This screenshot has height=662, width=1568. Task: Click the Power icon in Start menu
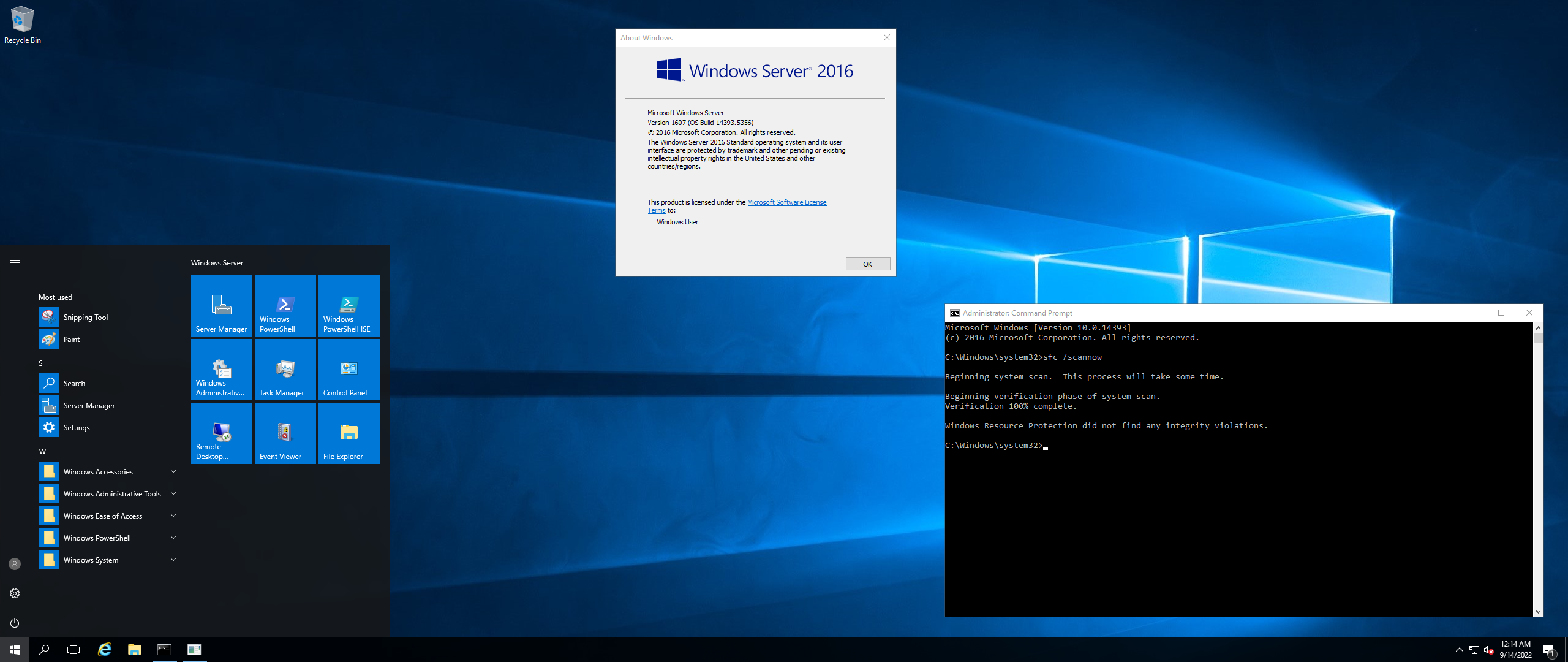[x=15, y=623]
